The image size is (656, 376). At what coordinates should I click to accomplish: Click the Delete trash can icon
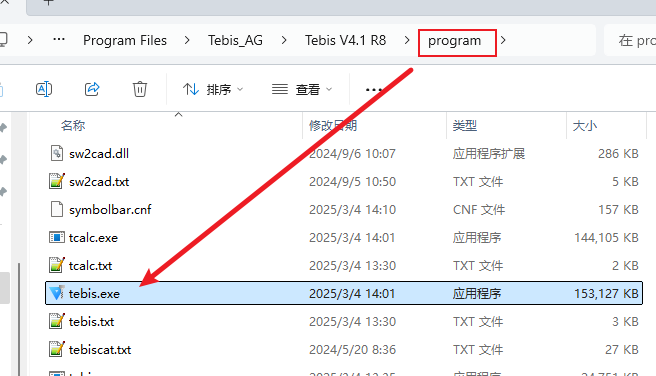(x=140, y=89)
